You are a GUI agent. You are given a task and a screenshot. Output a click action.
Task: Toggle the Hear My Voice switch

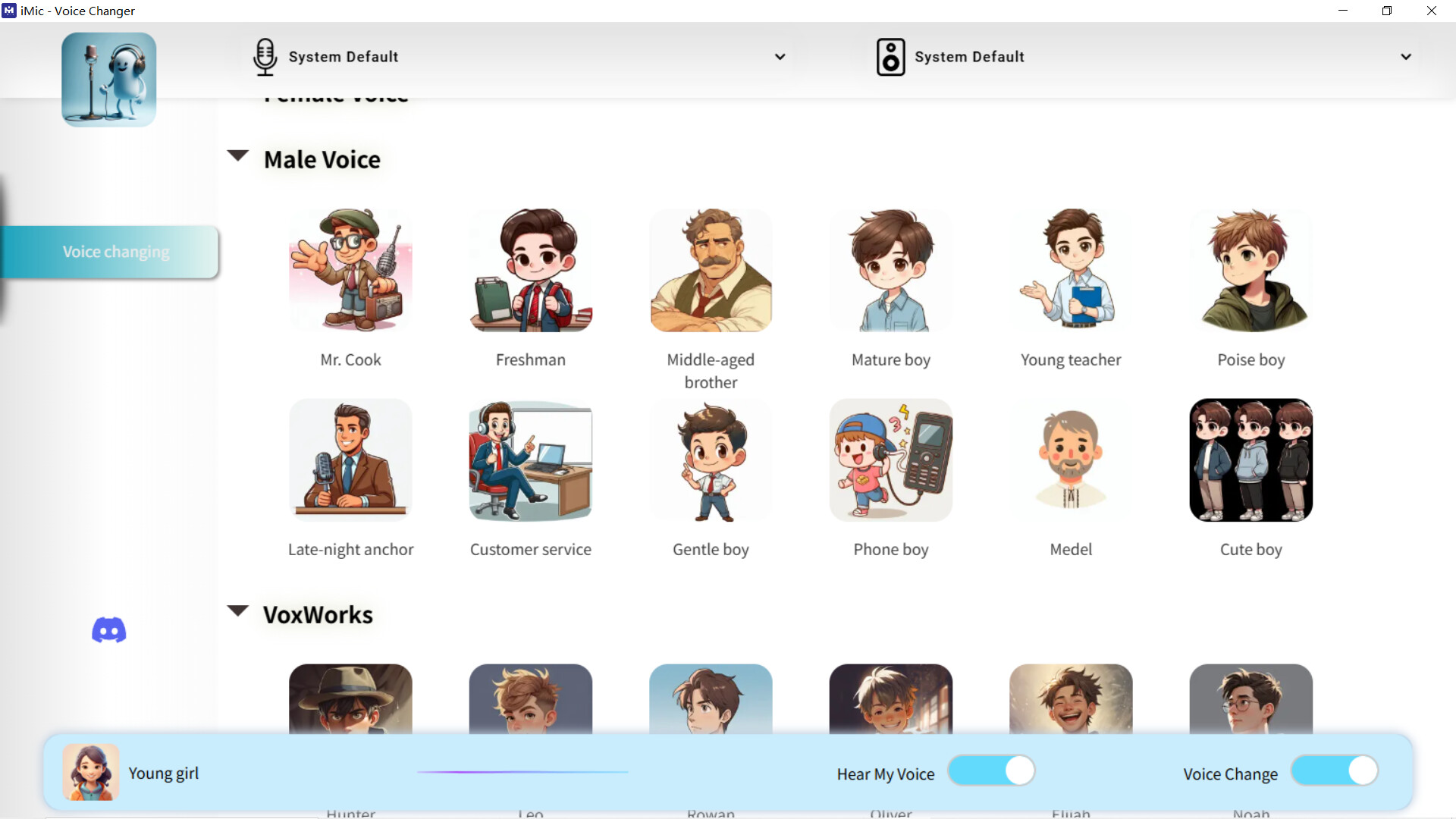pyautogui.click(x=991, y=770)
